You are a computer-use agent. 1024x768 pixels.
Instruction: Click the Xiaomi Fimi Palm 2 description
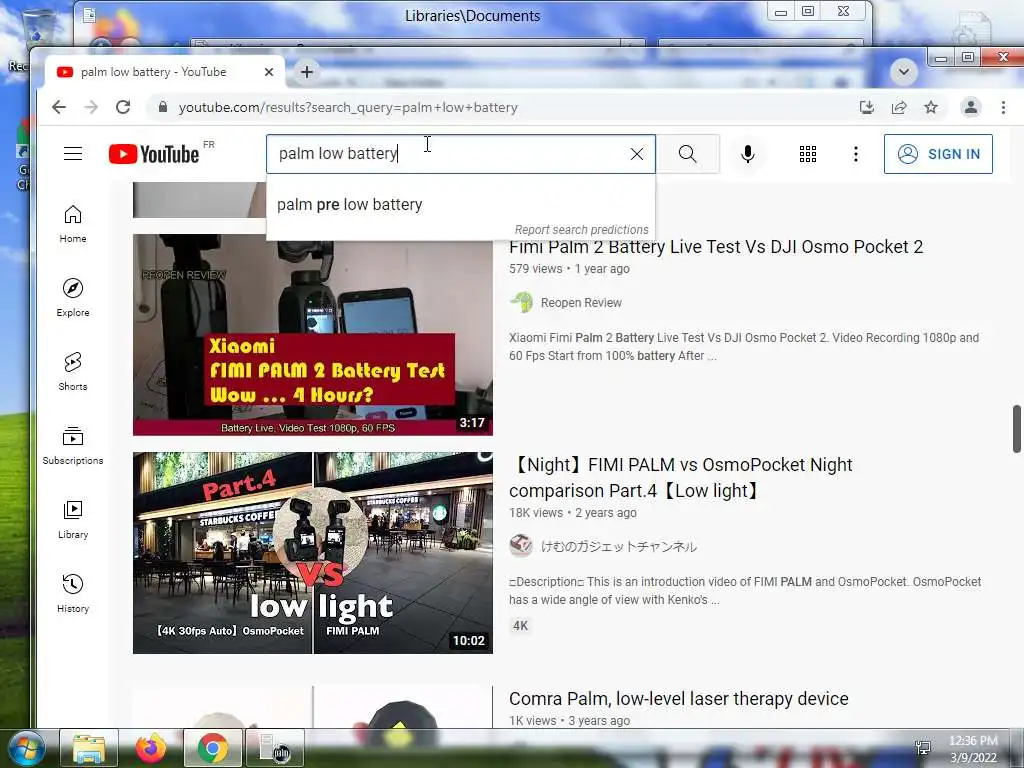coord(744,347)
